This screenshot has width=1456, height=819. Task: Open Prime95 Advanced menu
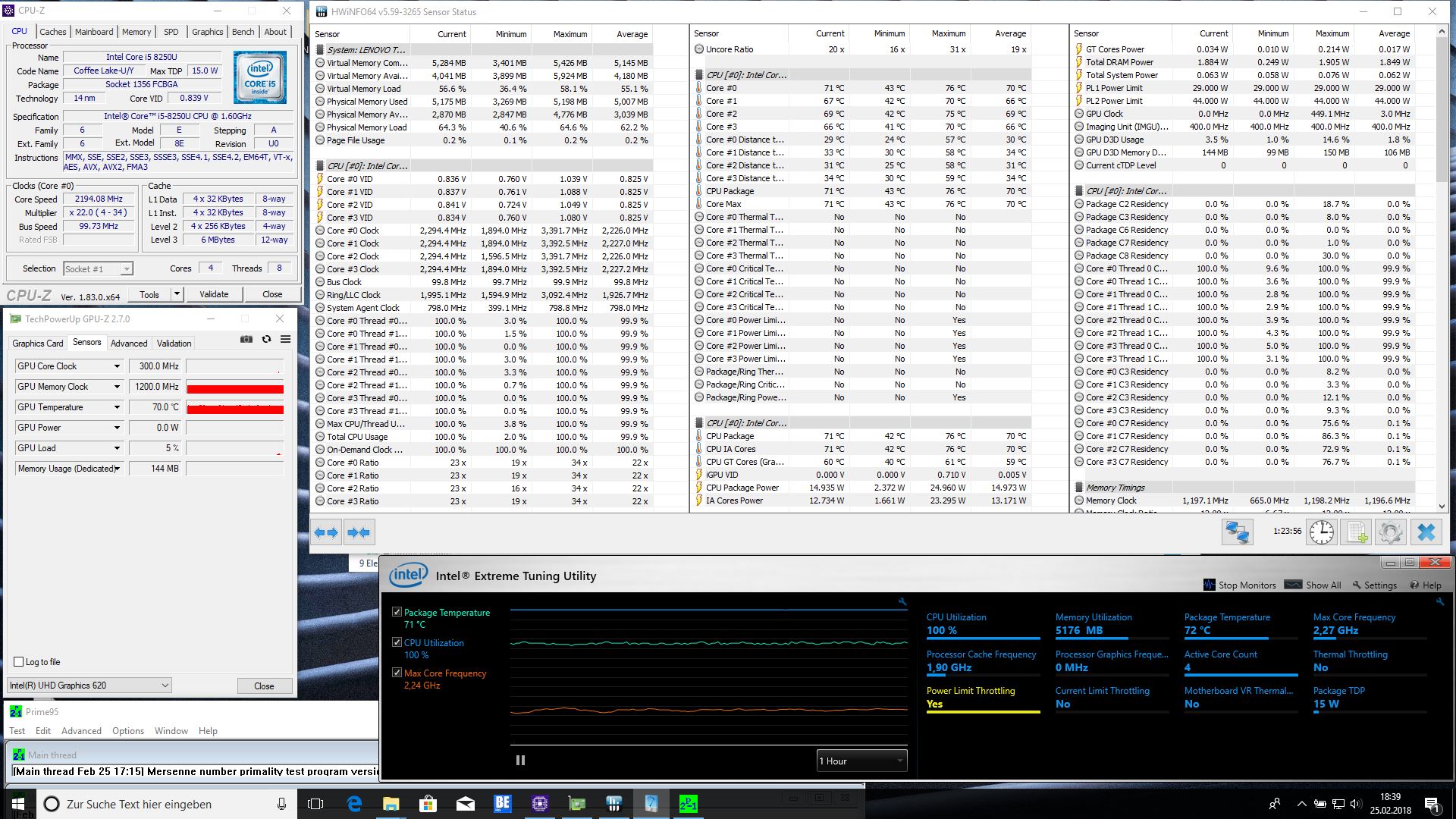point(81,731)
